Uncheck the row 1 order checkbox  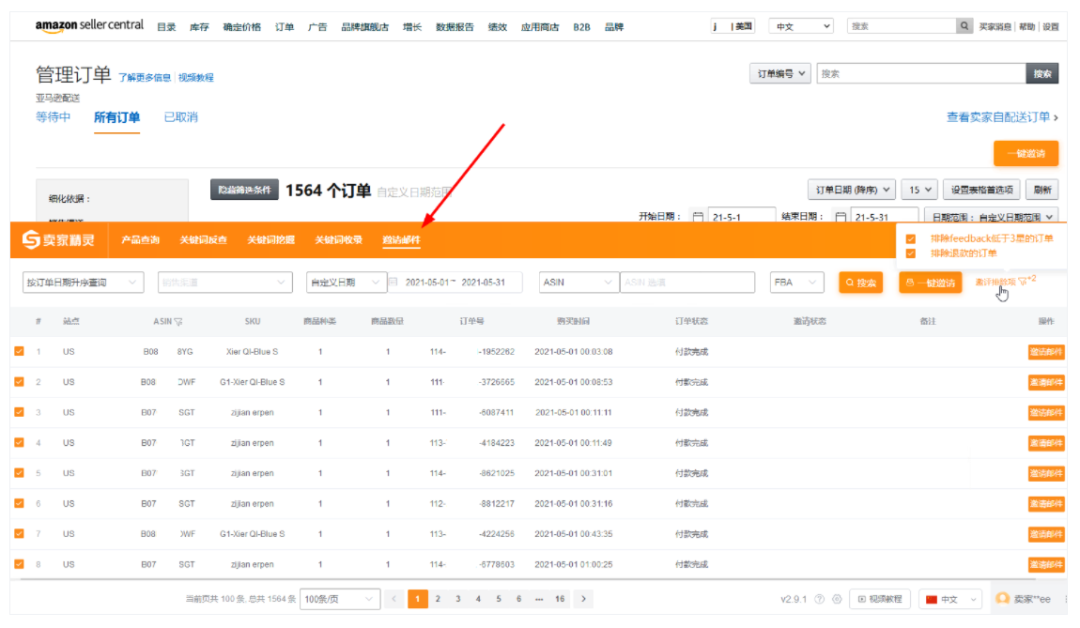pyautogui.click(x=19, y=351)
